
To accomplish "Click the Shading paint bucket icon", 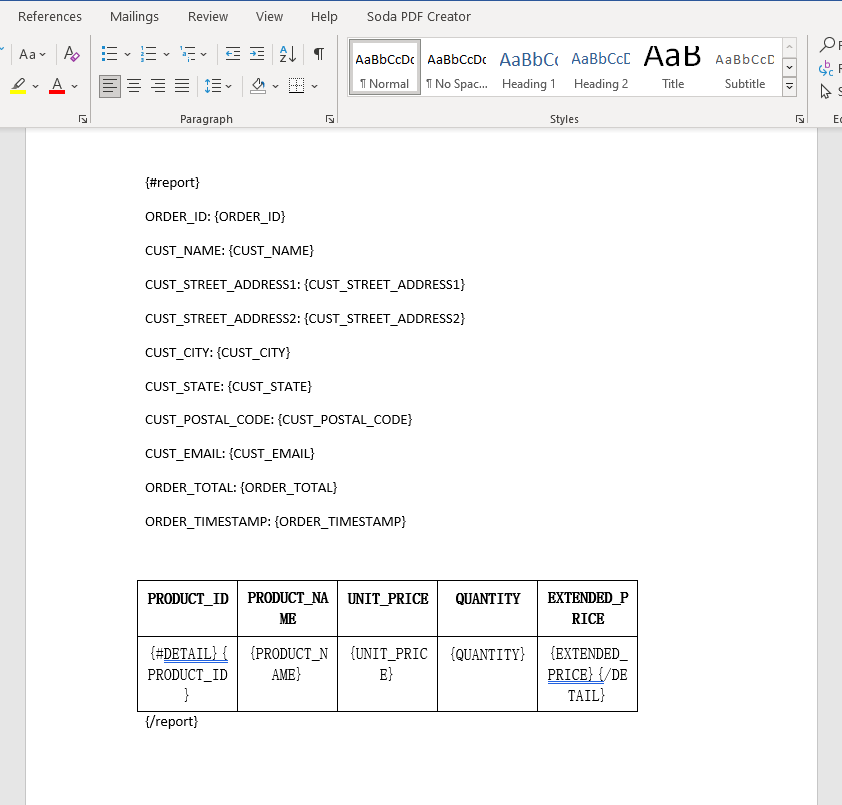I will (258, 86).
